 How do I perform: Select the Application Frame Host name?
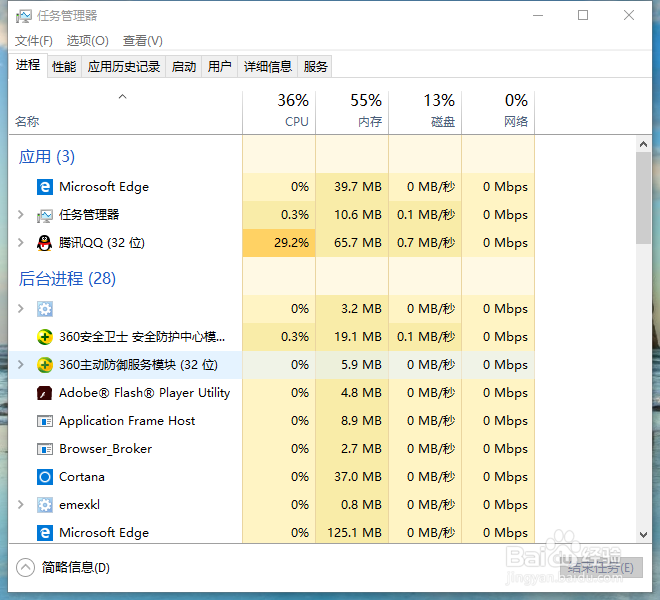click(127, 421)
